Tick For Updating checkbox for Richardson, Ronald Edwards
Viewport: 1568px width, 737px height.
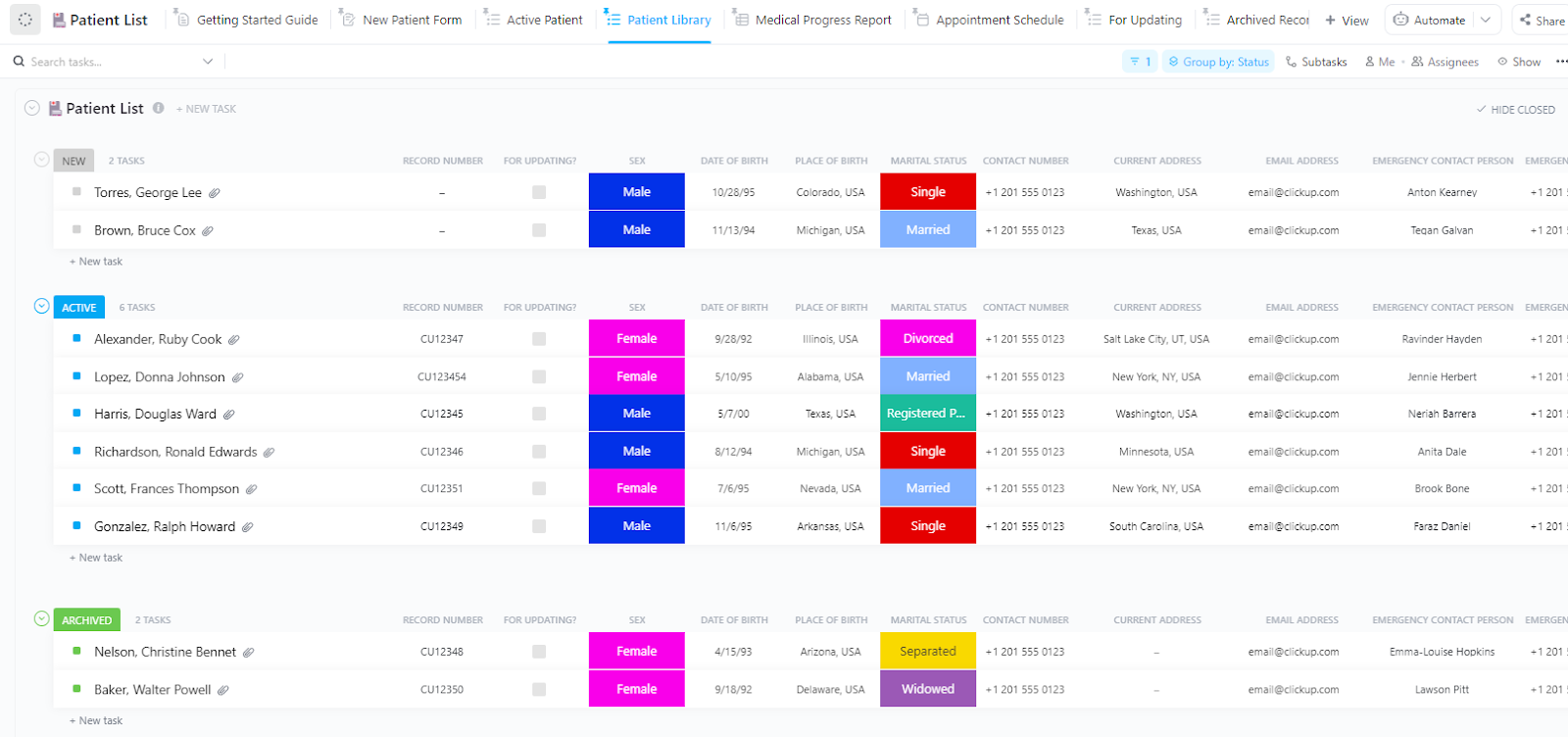[x=539, y=452]
